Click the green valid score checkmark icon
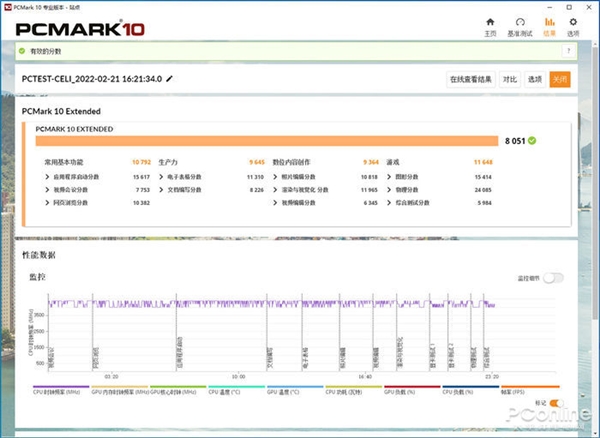The width and height of the screenshot is (600, 438). (x=22, y=51)
